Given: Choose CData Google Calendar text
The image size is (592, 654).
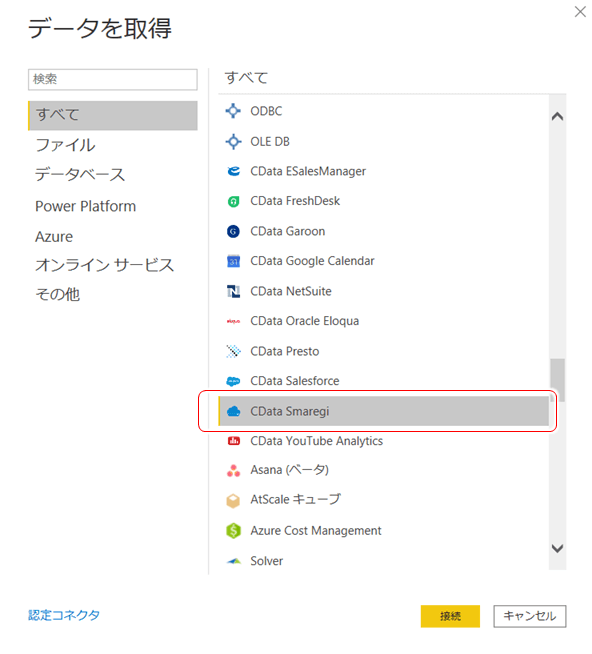Looking at the screenshot, I should tap(312, 261).
